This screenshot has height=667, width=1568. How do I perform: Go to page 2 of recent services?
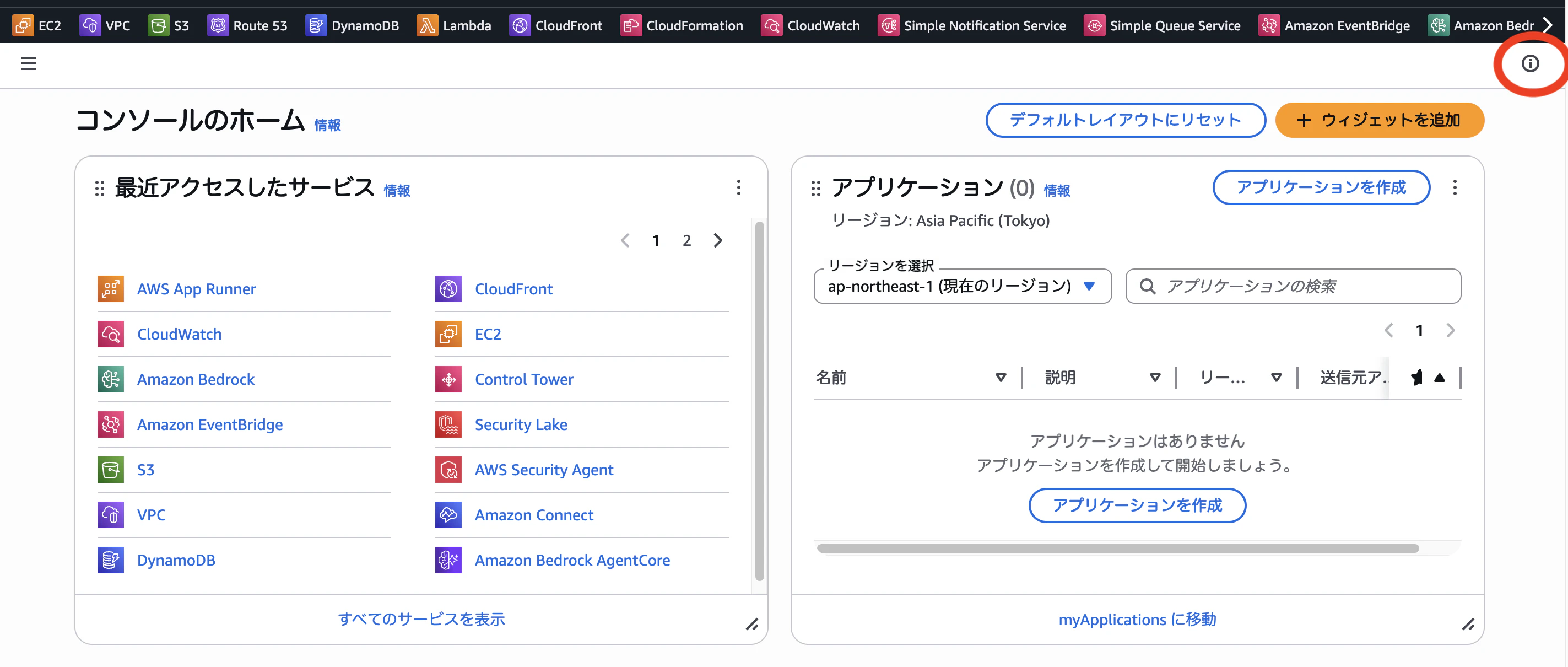(x=686, y=240)
